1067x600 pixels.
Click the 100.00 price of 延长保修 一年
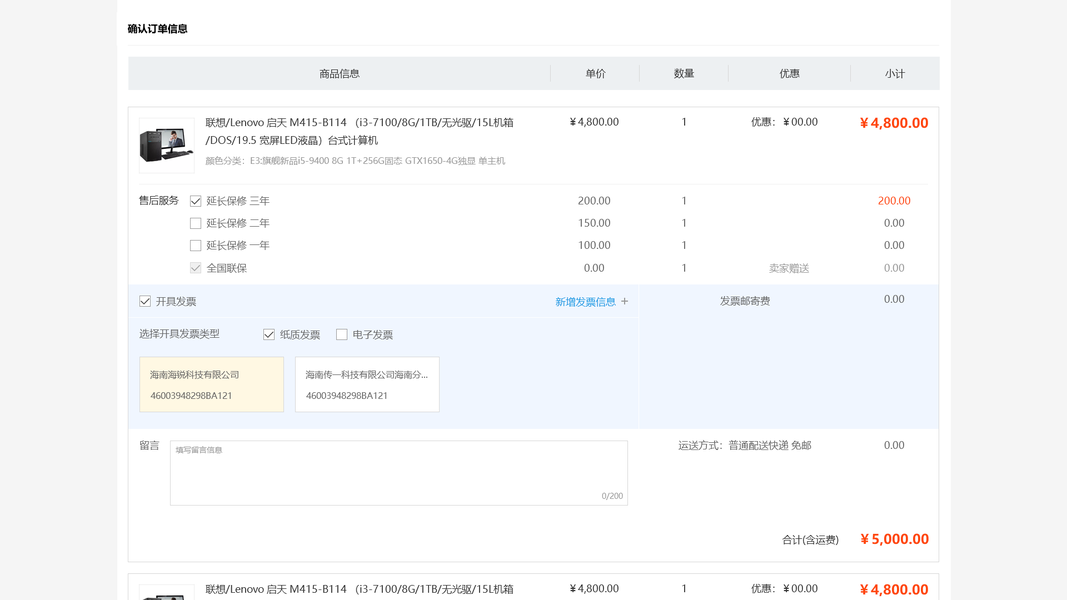pos(594,245)
